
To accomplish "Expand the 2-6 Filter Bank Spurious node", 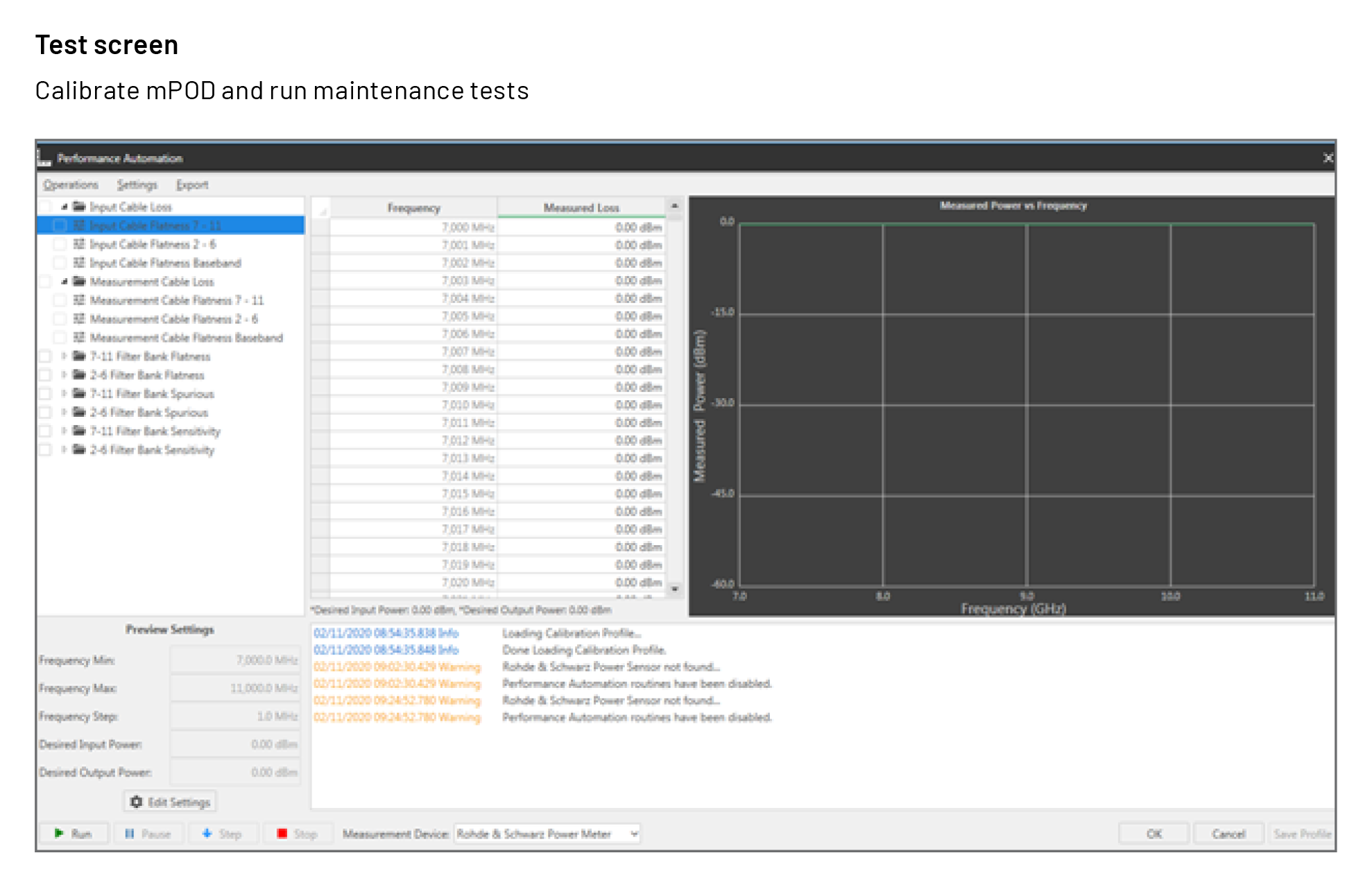I will coord(64,413).
